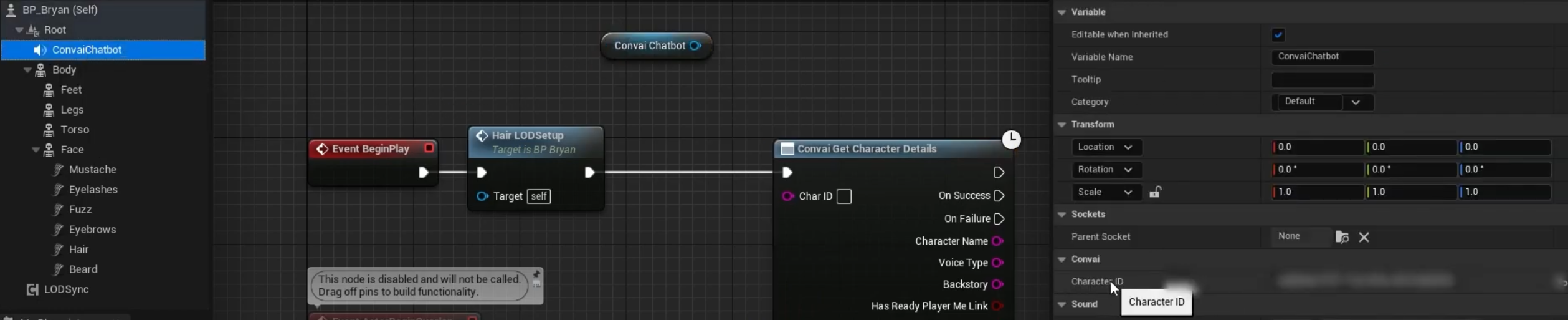This screenshot has width=1568, height=320.
Task: Clear the Parent Socket value
Action: tap(1364, 237)
